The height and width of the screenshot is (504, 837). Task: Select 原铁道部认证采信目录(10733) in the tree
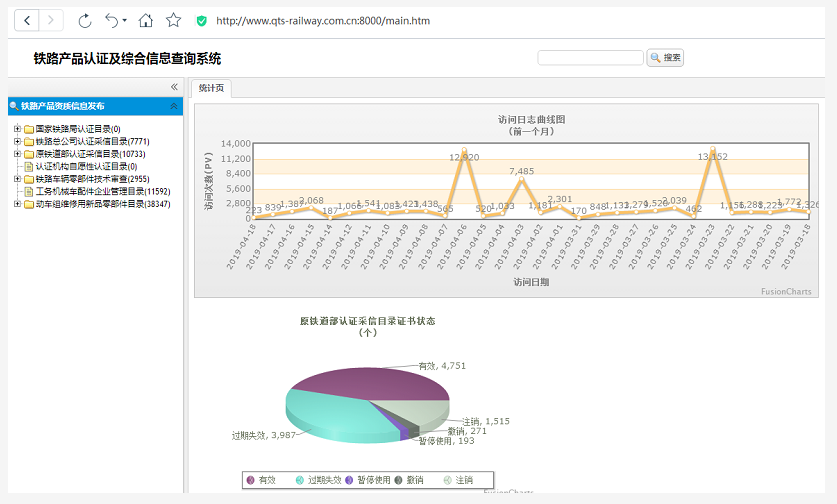[x=90, y=154]
